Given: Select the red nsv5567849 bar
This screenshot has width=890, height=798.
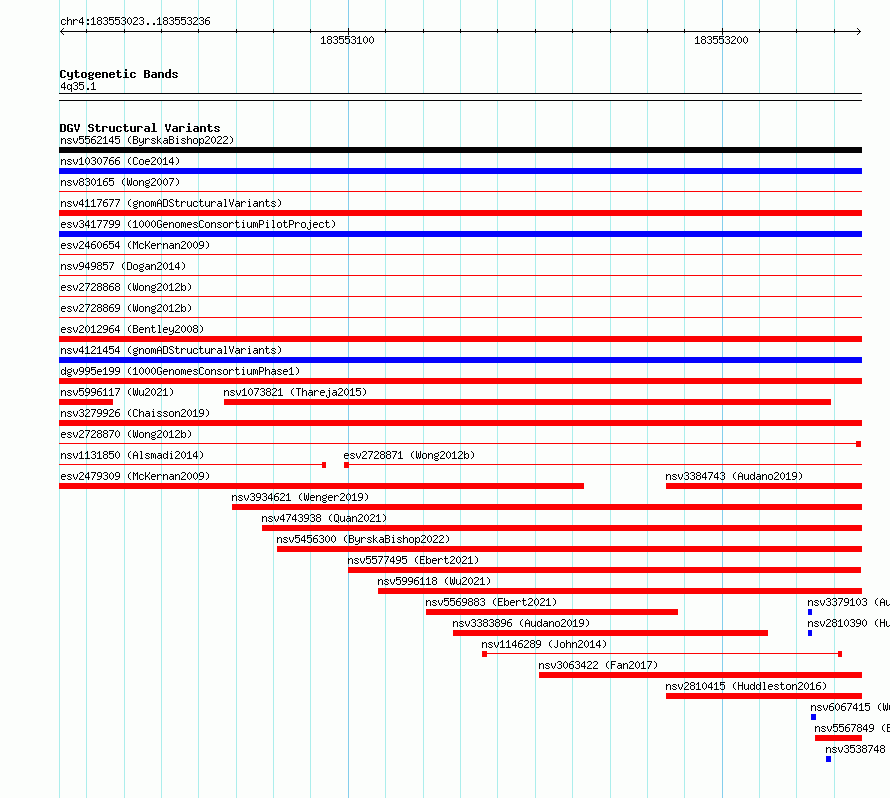Looking at the screenshot, I should (x=838, y=738).
